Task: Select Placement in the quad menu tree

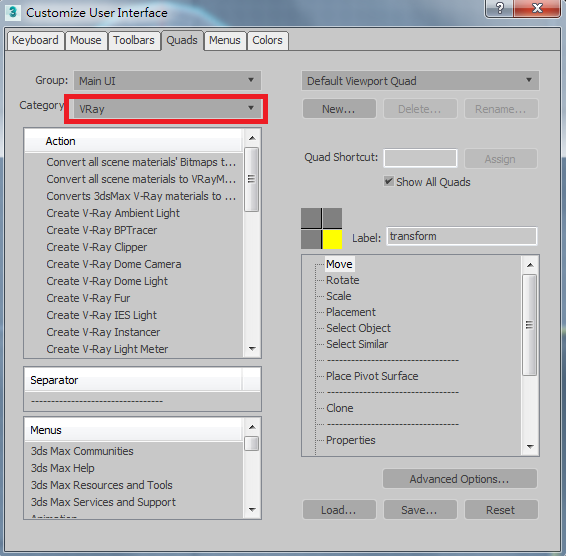Action: click(x=351, y=312)
